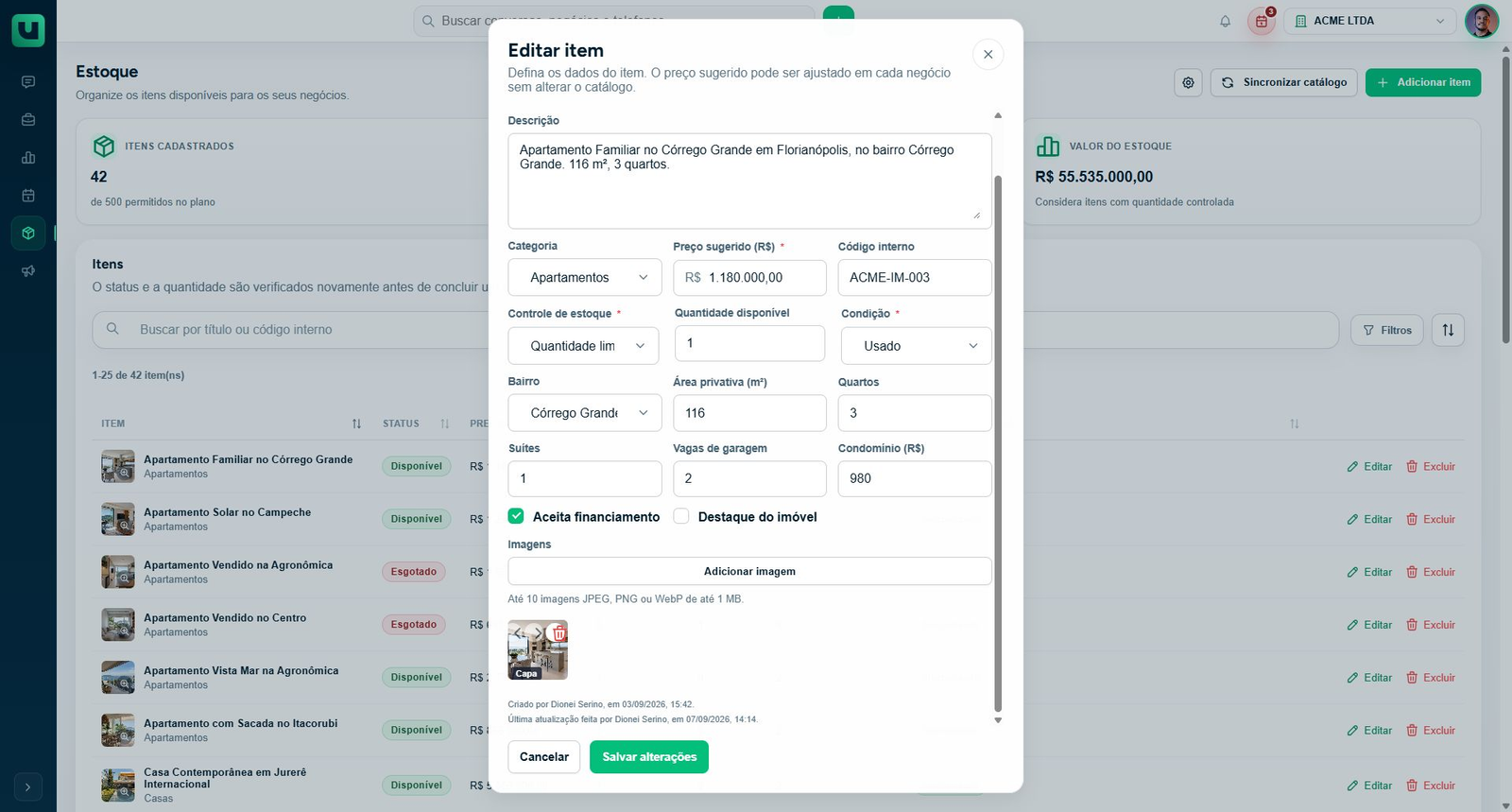Close the Editar item dialog
The width and height of the screenshot is (1512, 812).
point(988,54)
